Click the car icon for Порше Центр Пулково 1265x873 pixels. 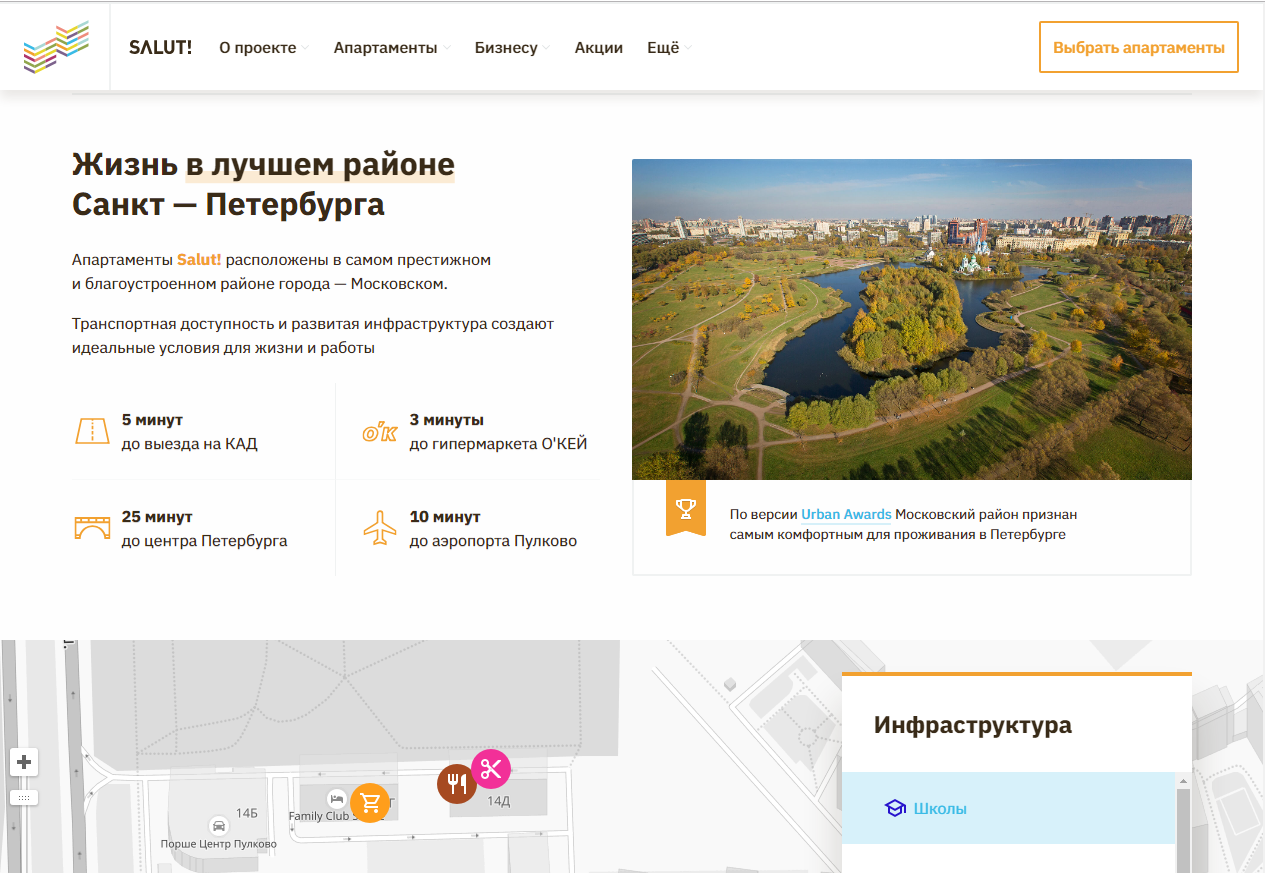click(x=218, y=826)
